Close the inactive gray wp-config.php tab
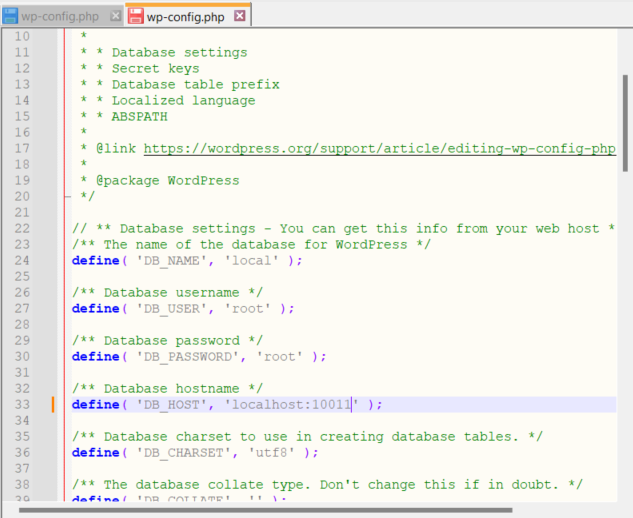The width and height of the screenshot is (633, 518). pyautogui.click(x=116, y=17)
